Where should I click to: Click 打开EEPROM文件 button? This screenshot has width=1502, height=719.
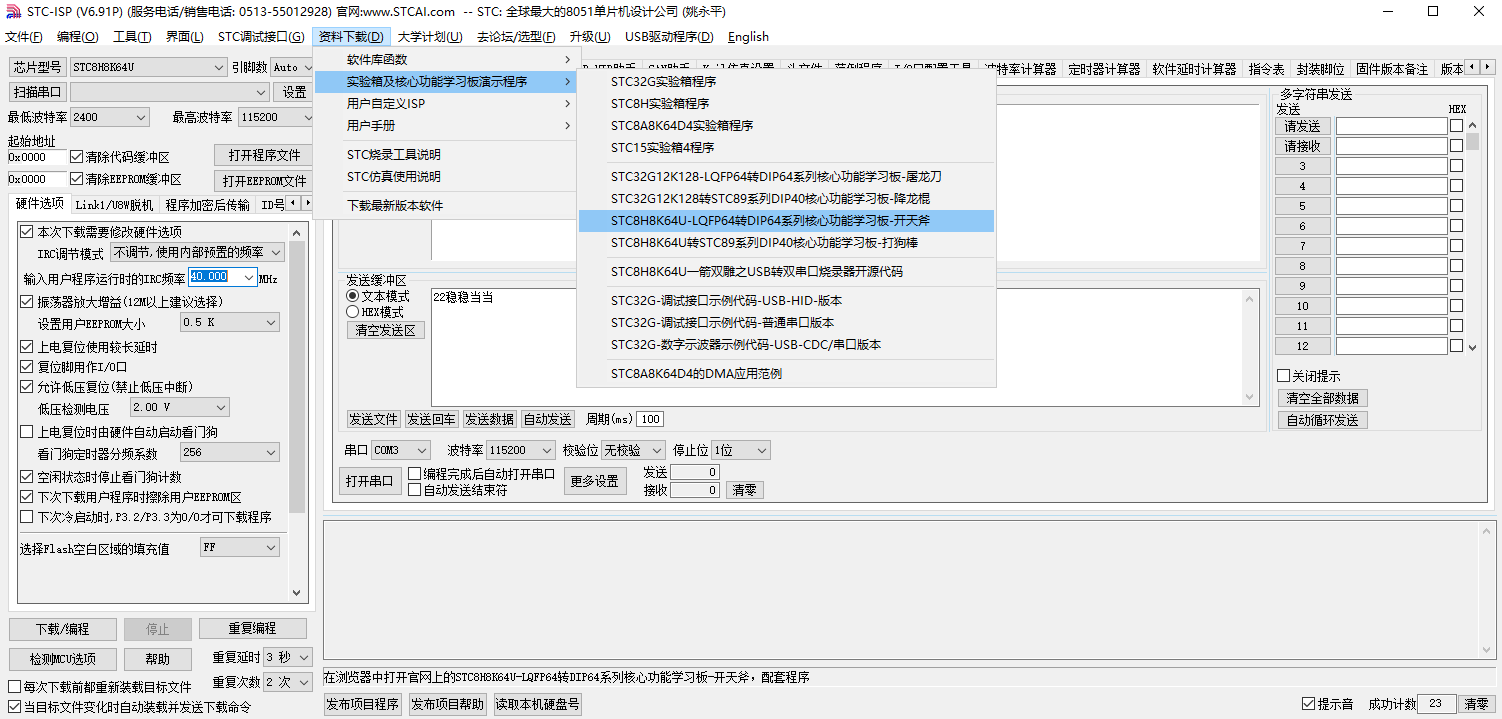[x=264, y=181]
